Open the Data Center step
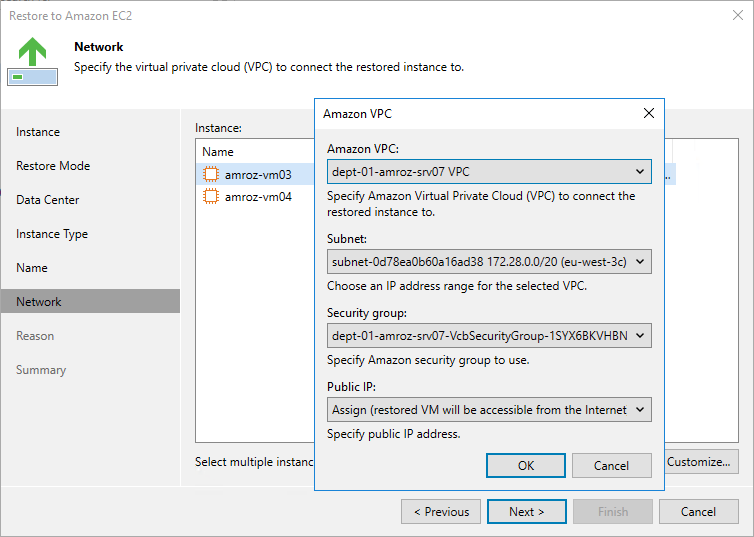 (48, 200)
